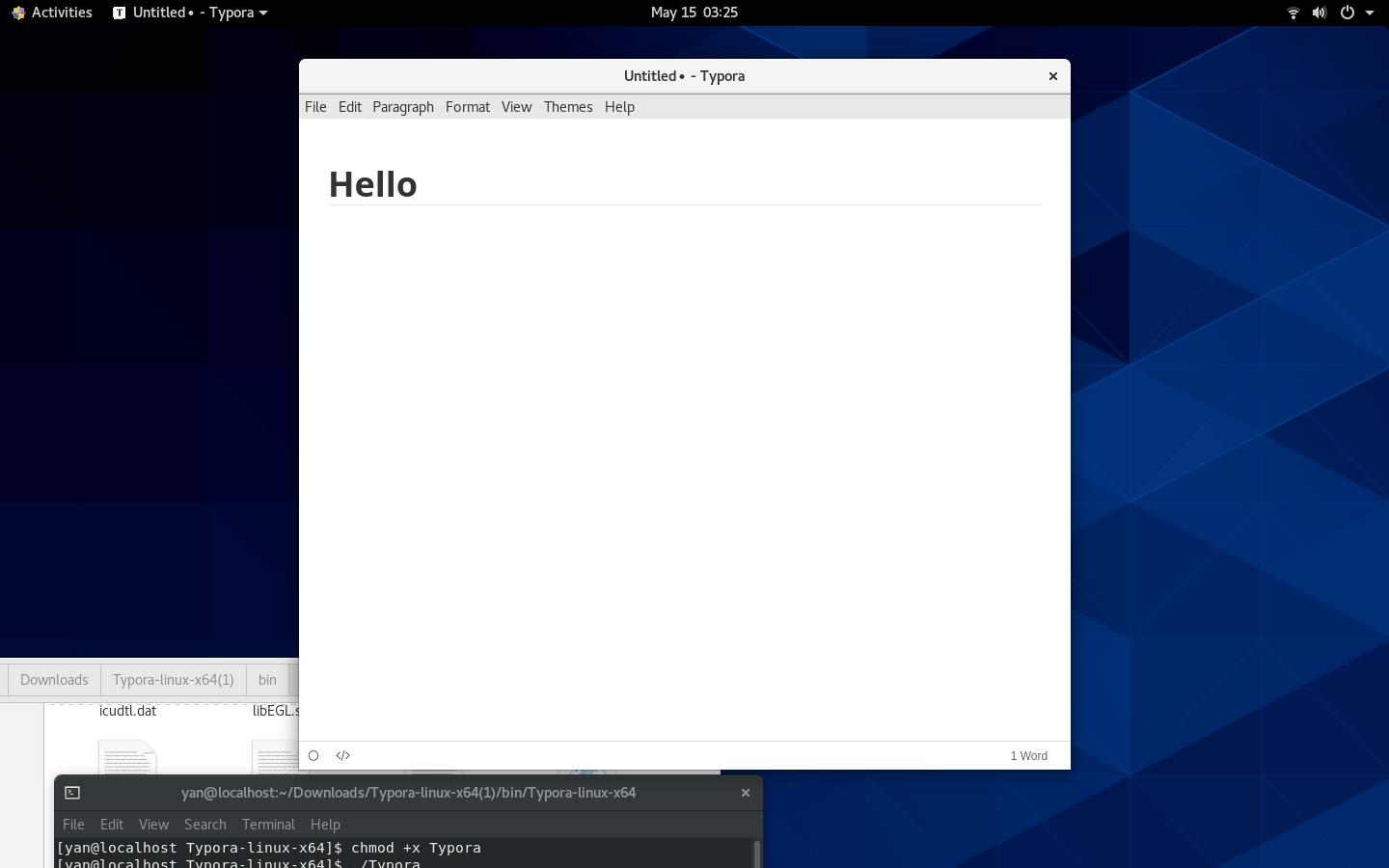Toggle the sidebar circle icon in Typora status bar
Viewport: 1389px width, 868px height.
tap(313, 755)
